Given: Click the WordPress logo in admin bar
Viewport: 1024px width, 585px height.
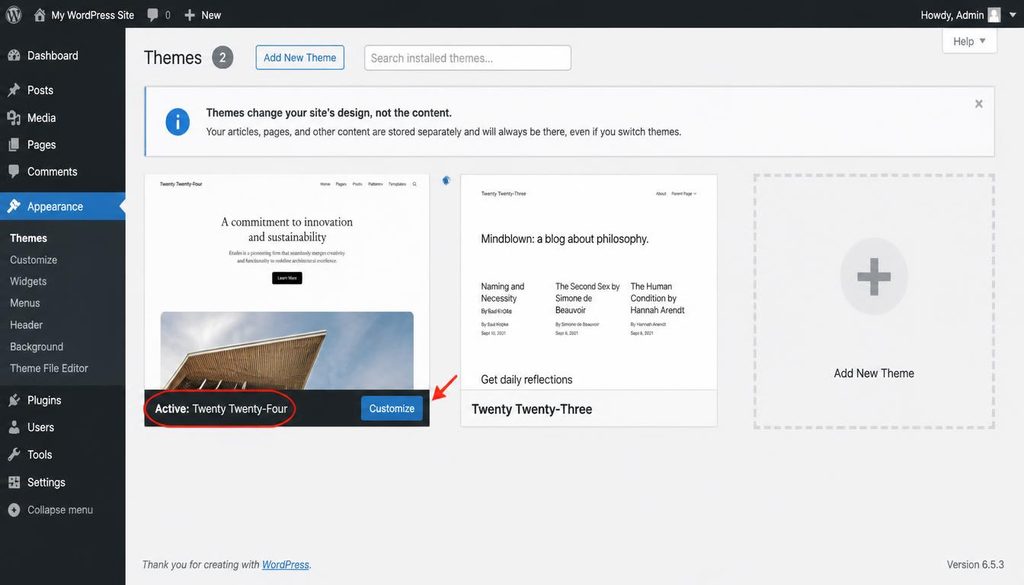Looking at the screenshot, I should coord(14,14).
